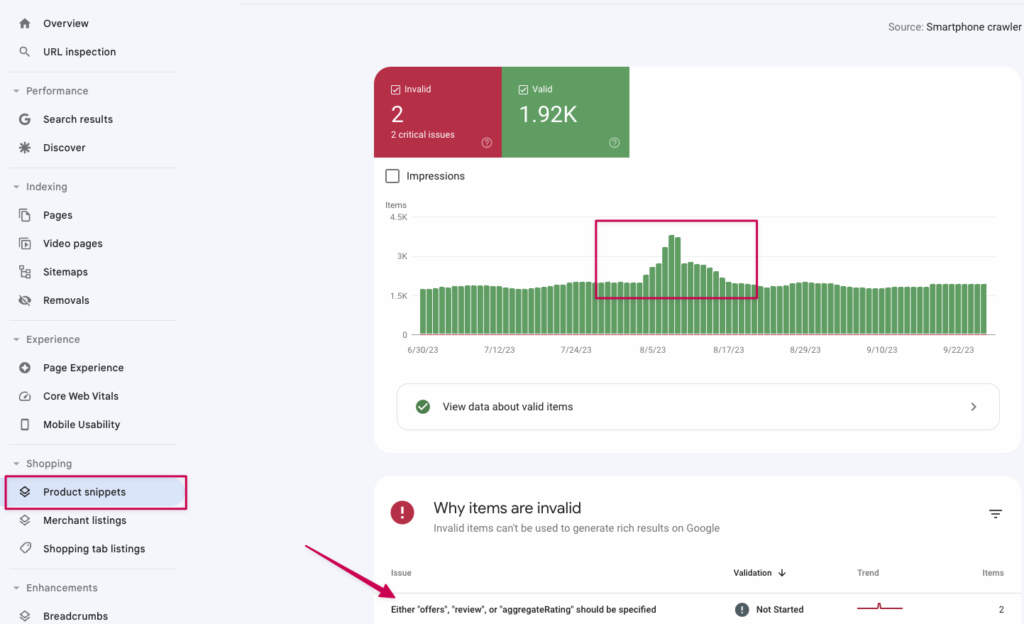The image size is (1024, 624).
Task: Click the red trend sparkline for the issue
Action: (878, 606)
